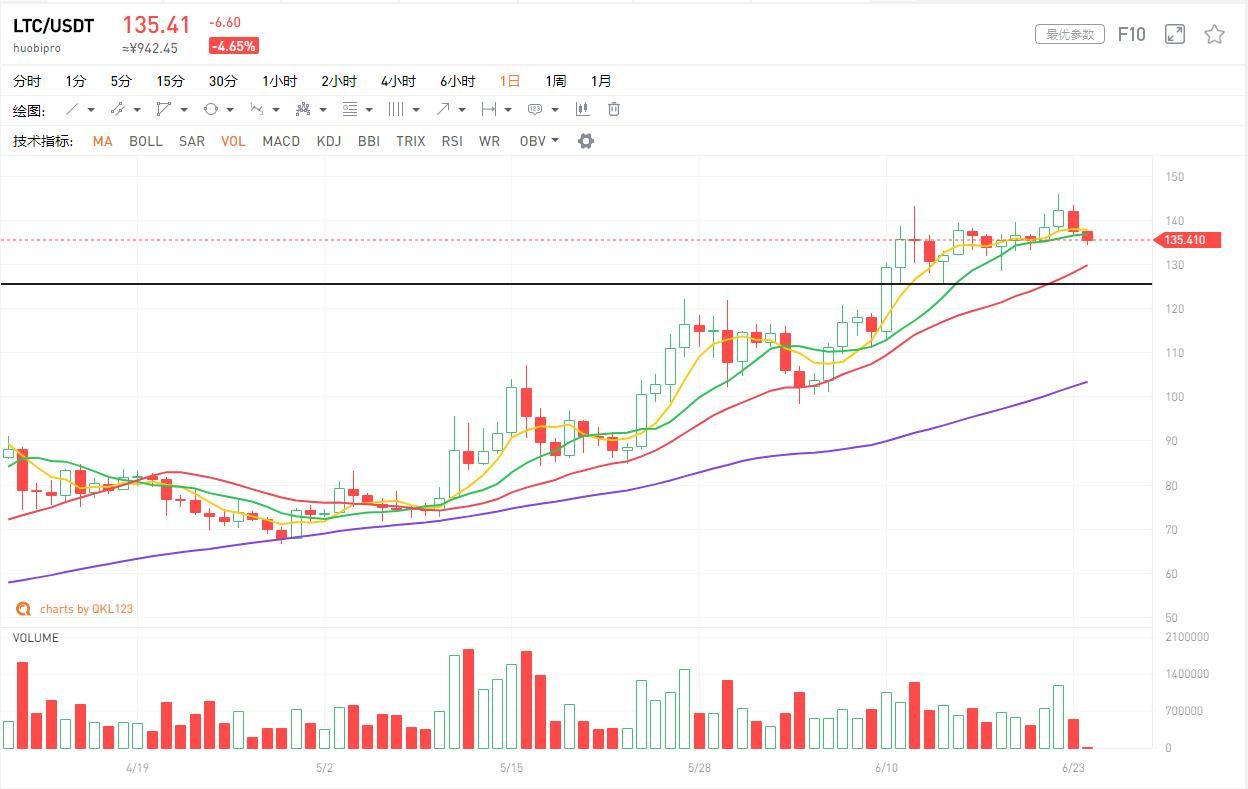1248x789 pixels.
Task: Click the 最优参数 button
Action: (x=1070, y=34)
